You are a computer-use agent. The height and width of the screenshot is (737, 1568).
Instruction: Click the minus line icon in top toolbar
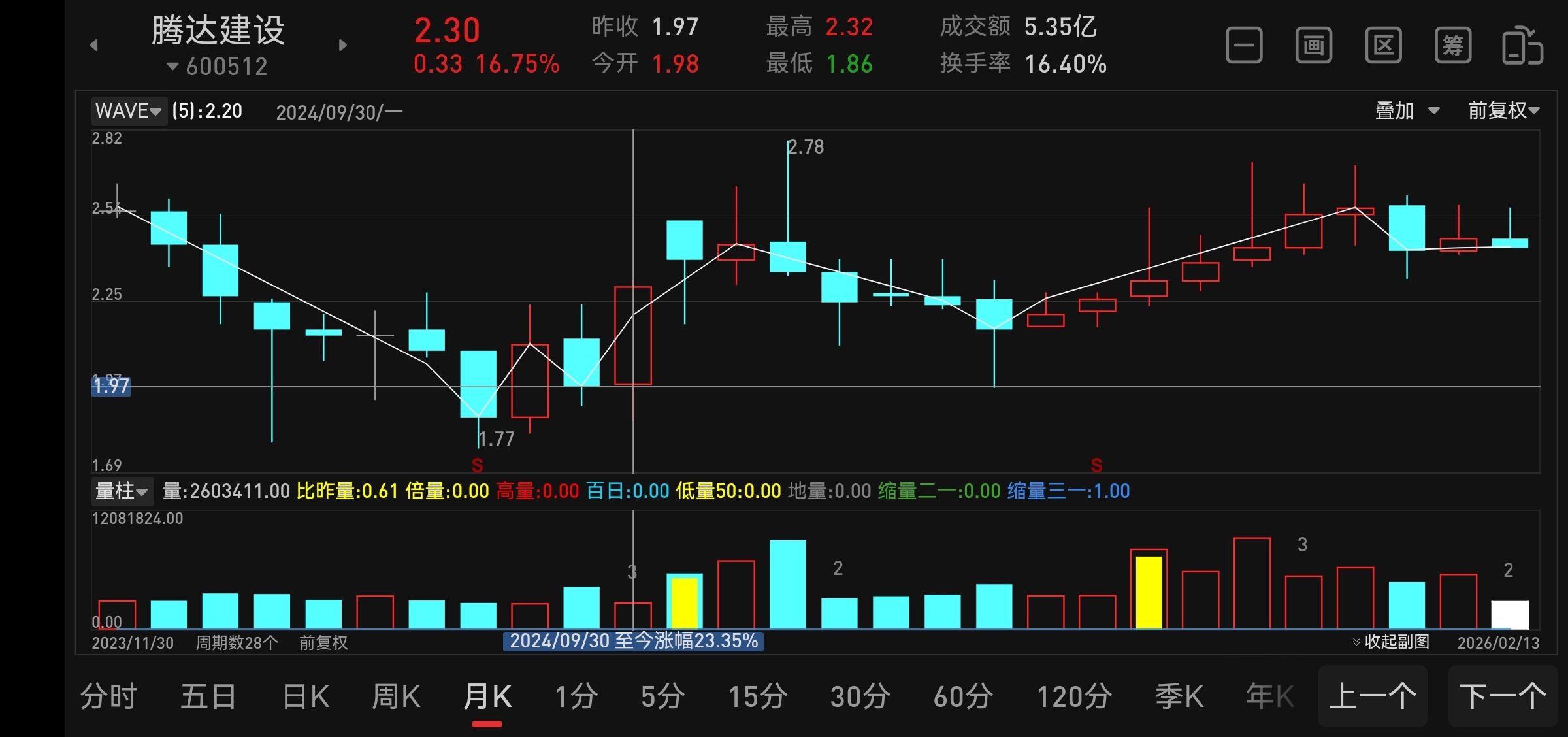pos(1244,46)
